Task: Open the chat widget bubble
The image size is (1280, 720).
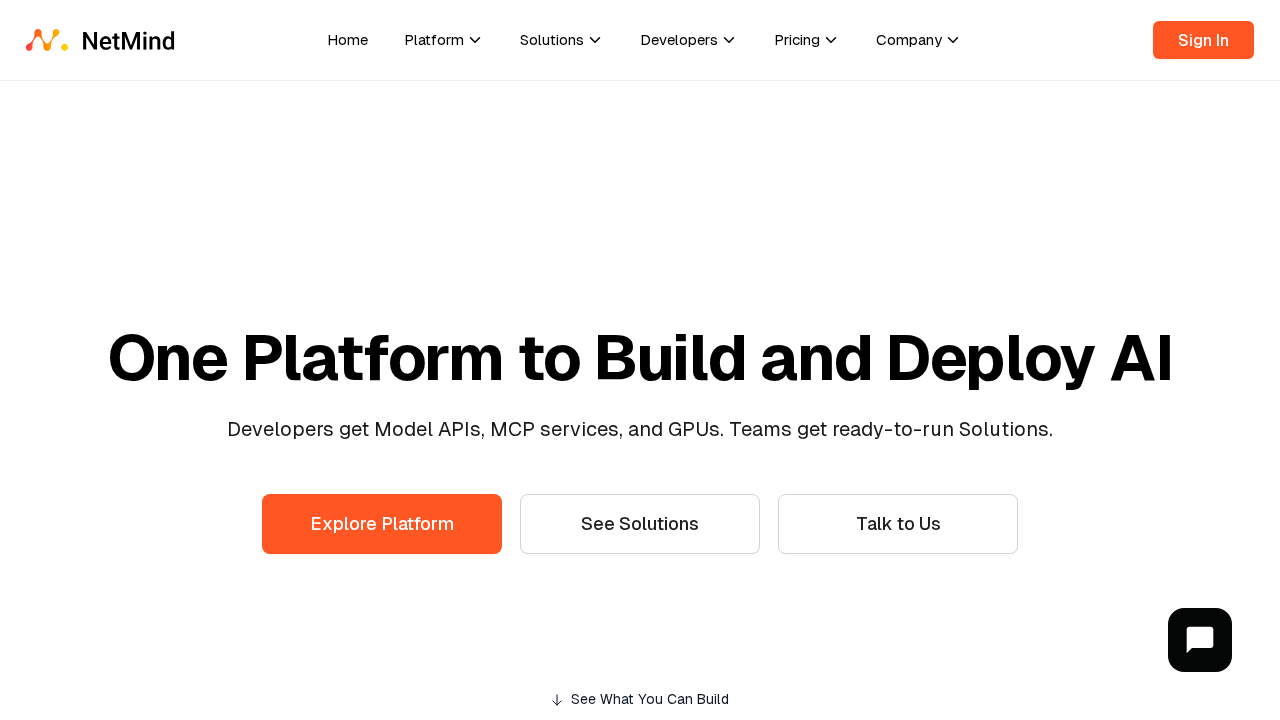Action: [1200, 640]
